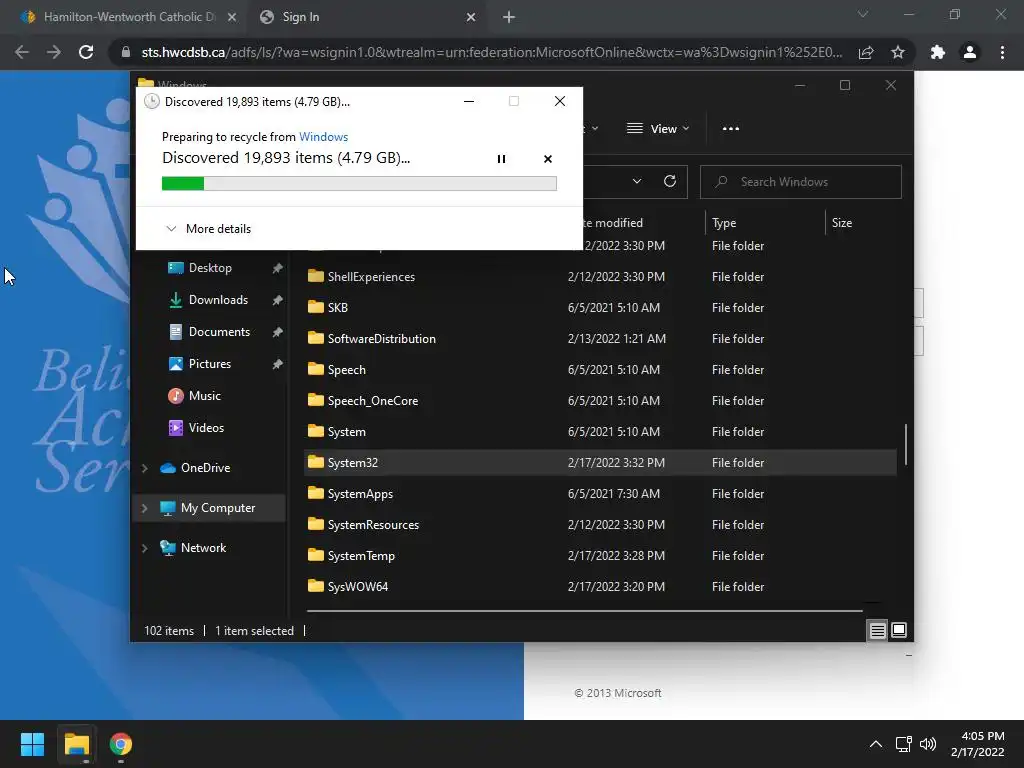Open the Windows Start menu
The width and height of the screenshot is (1024, 768).
[x=32, y=744]
